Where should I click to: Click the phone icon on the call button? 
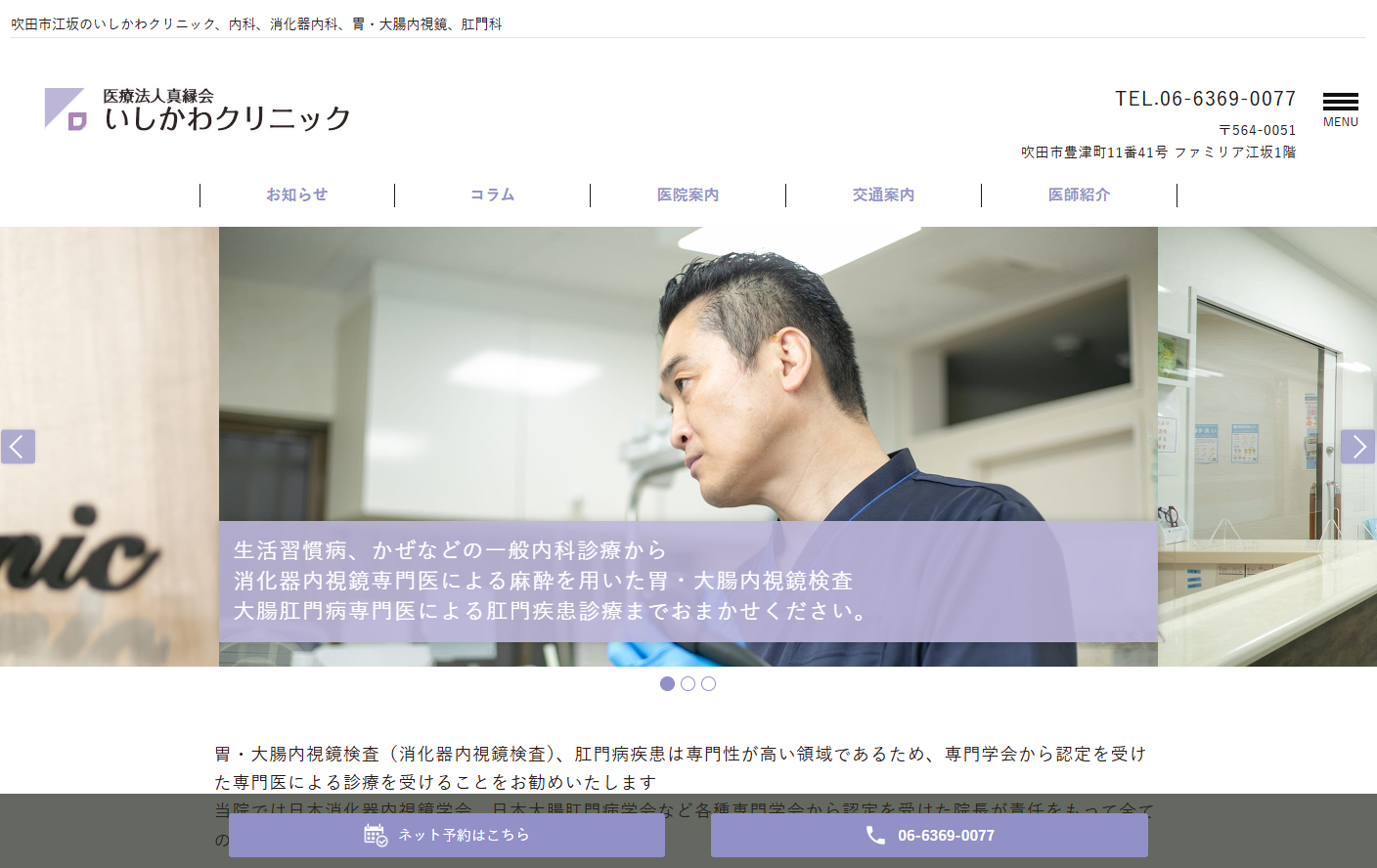875,835
